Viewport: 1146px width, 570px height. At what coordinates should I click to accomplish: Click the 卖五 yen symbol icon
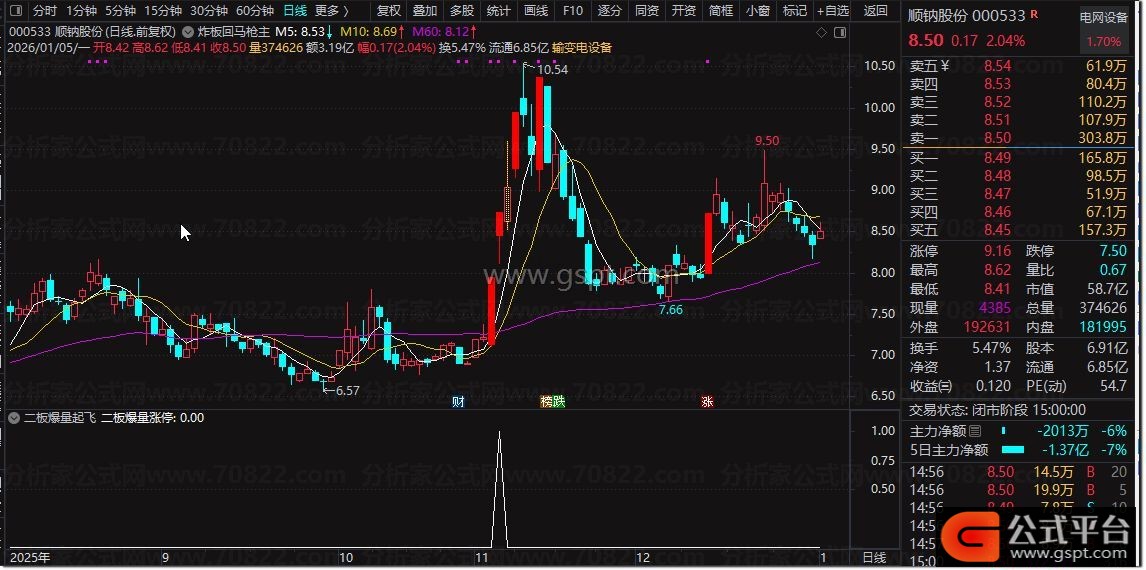click(946, 67)
